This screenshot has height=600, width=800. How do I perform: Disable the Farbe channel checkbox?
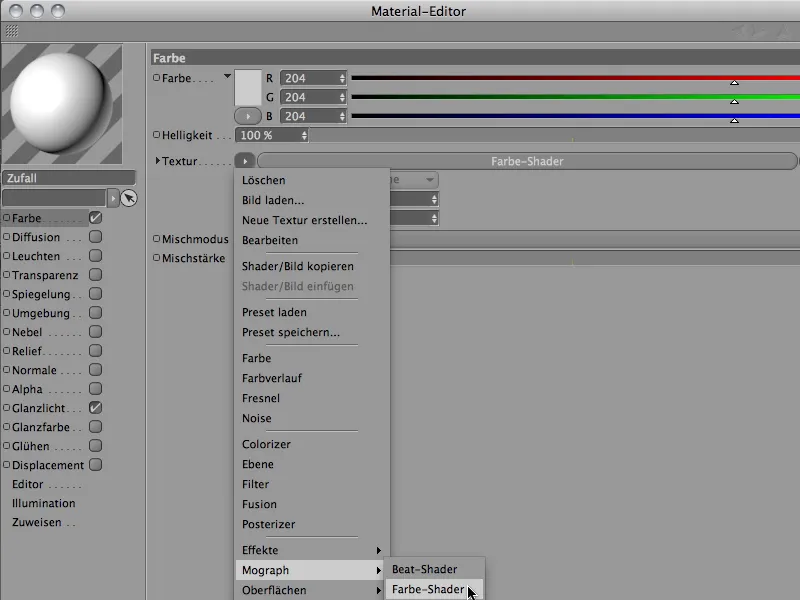[95, 218]
